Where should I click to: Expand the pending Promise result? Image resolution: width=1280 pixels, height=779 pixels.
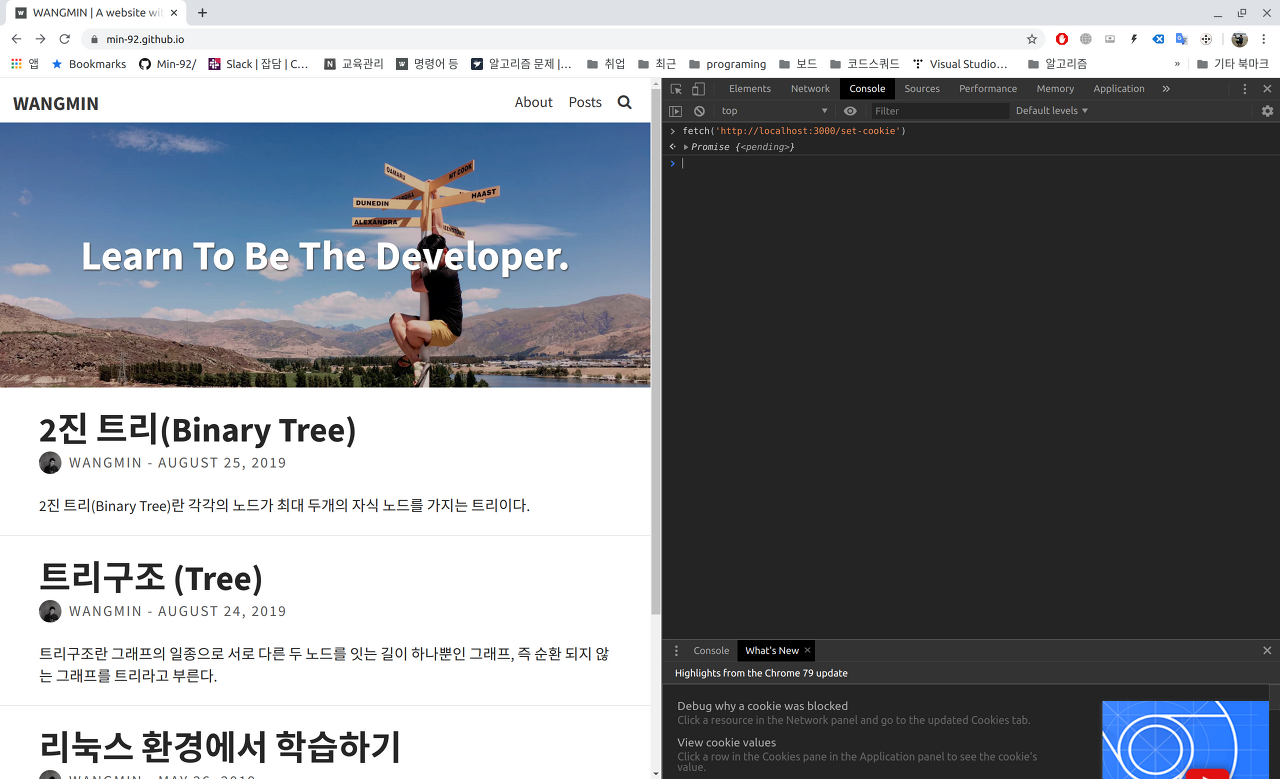tap(686, 147)
